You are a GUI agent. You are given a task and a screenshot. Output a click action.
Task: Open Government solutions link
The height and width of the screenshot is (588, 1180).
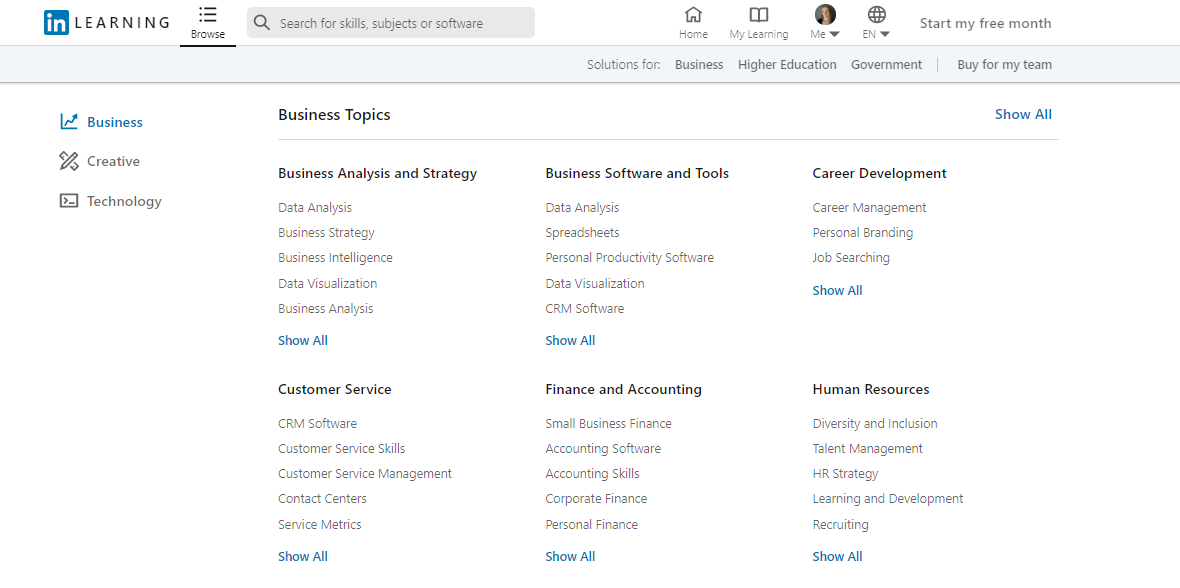pyautogui.click(x=887, y=65)
